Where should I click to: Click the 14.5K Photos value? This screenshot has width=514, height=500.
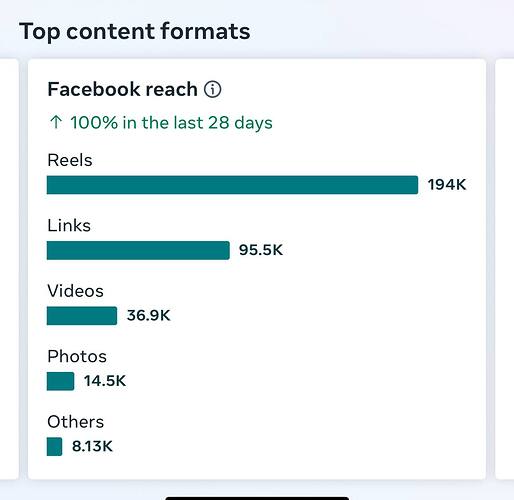(105, 381)
